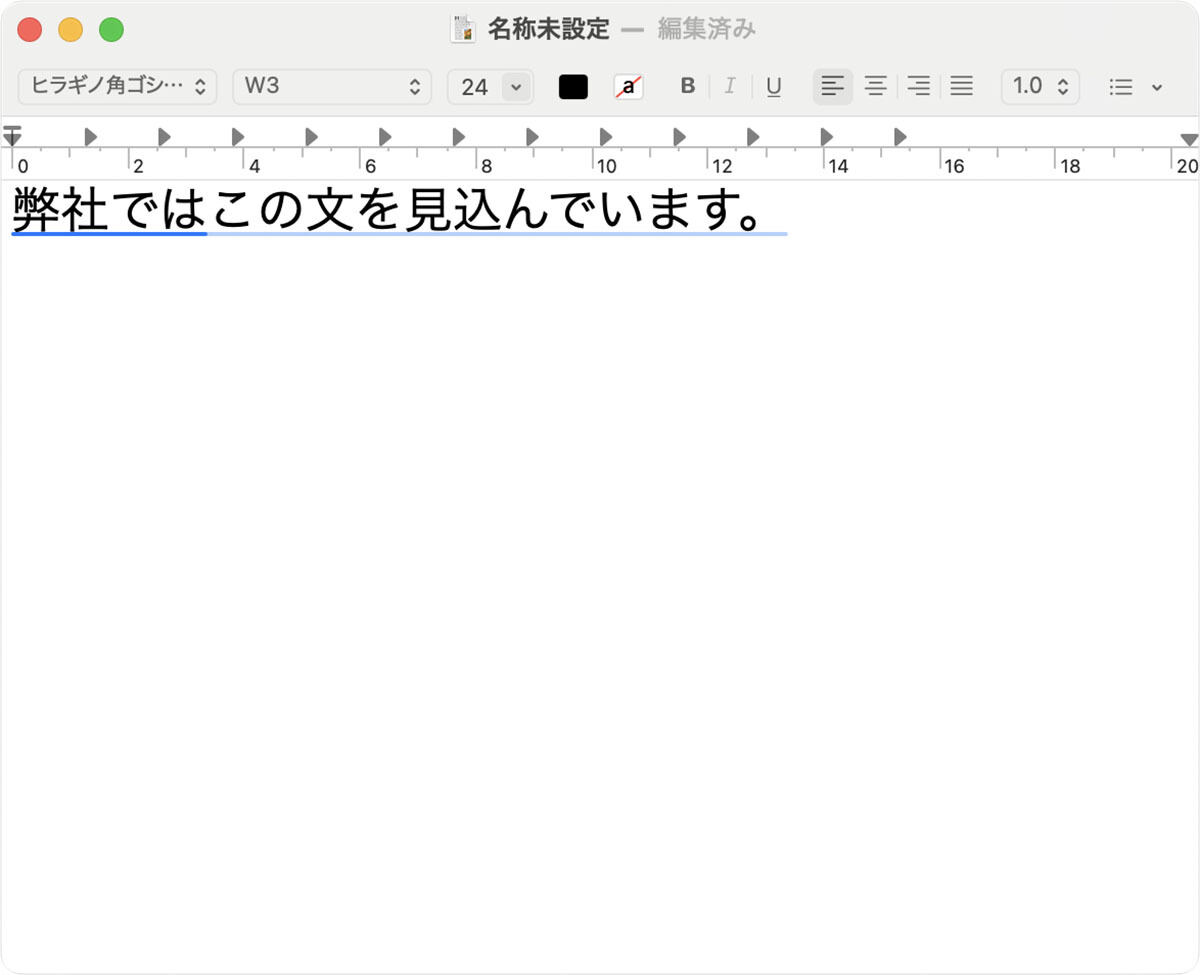
Task: Click the right margin marker on ruler
Action: pyautogui.click(x=1189, y=140)
